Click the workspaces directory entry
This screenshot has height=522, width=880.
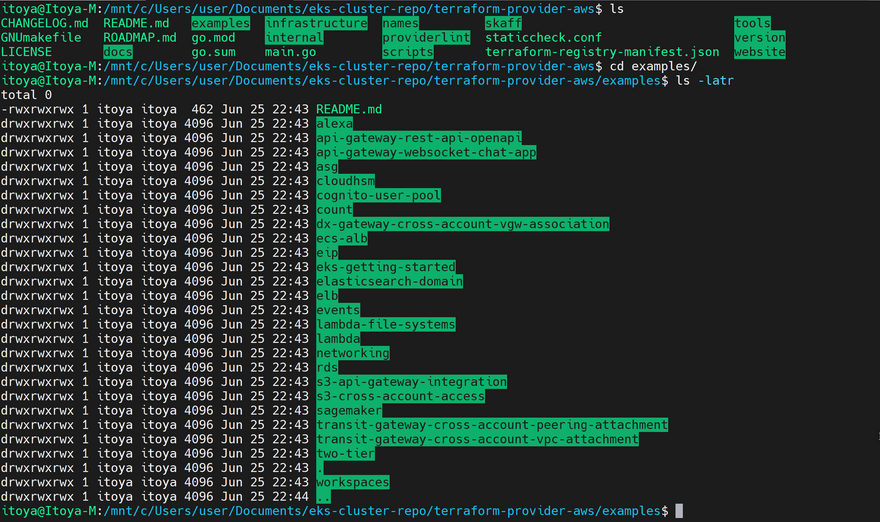click(x=353, y=482)
